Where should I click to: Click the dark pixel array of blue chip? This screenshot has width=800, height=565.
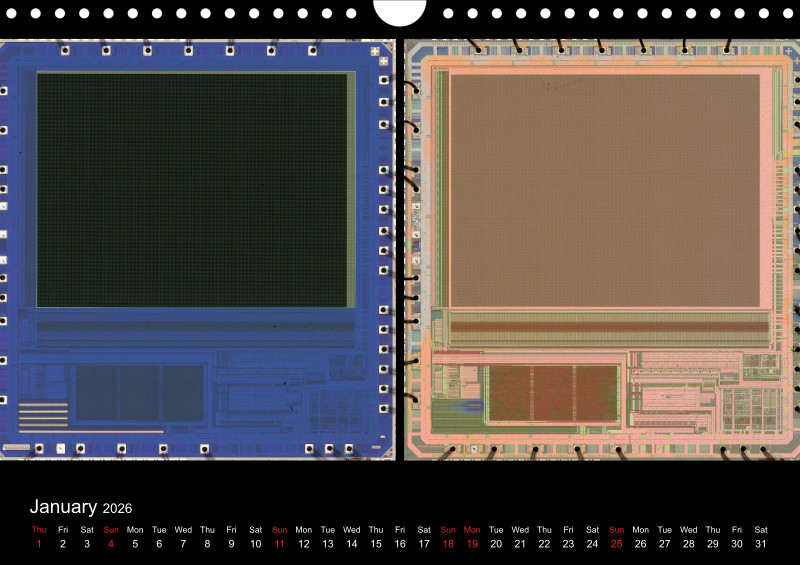click(x=195, y=190)
